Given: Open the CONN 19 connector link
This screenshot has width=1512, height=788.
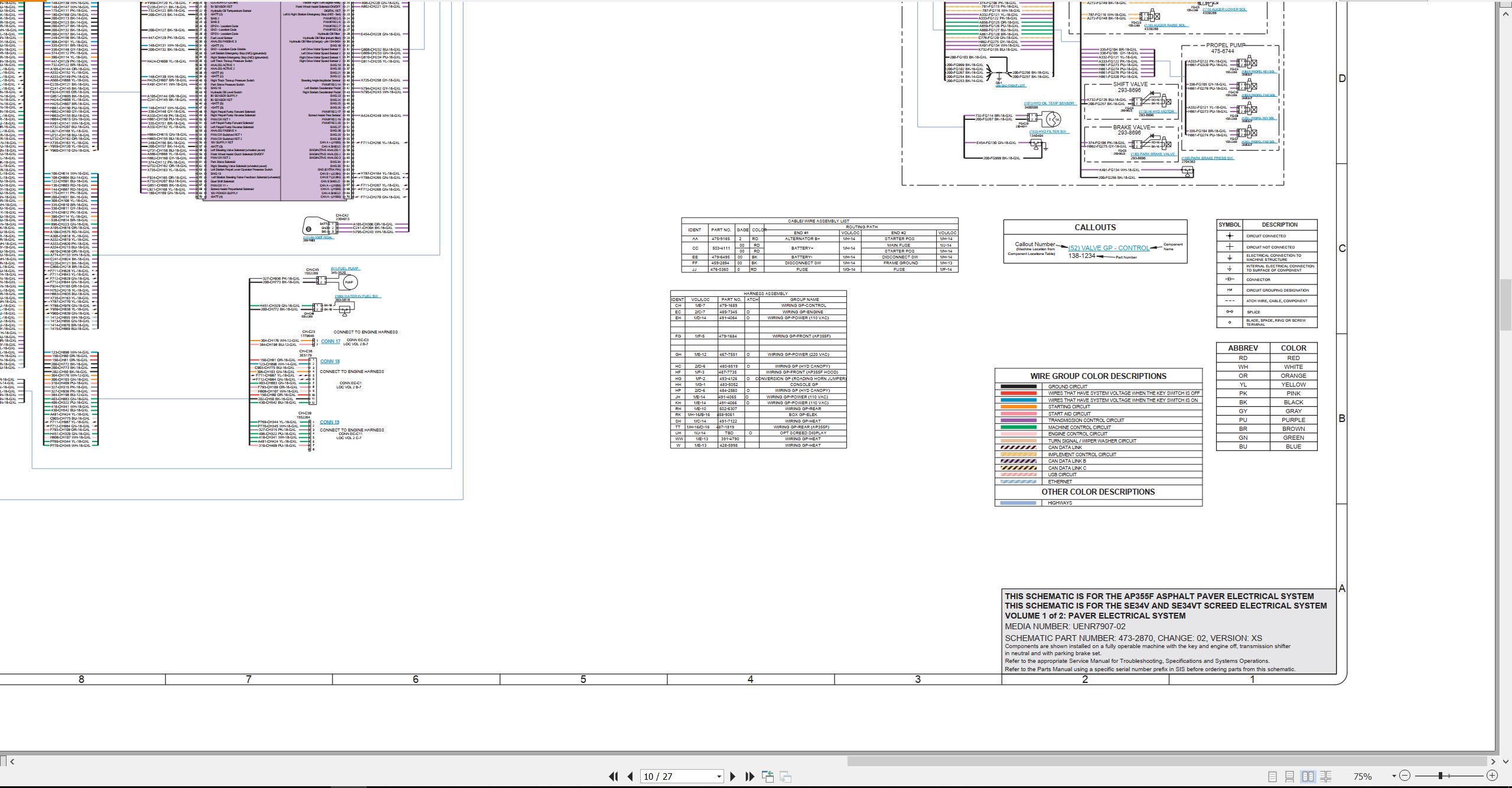Looking at the screenshot, I should (330, 422).
